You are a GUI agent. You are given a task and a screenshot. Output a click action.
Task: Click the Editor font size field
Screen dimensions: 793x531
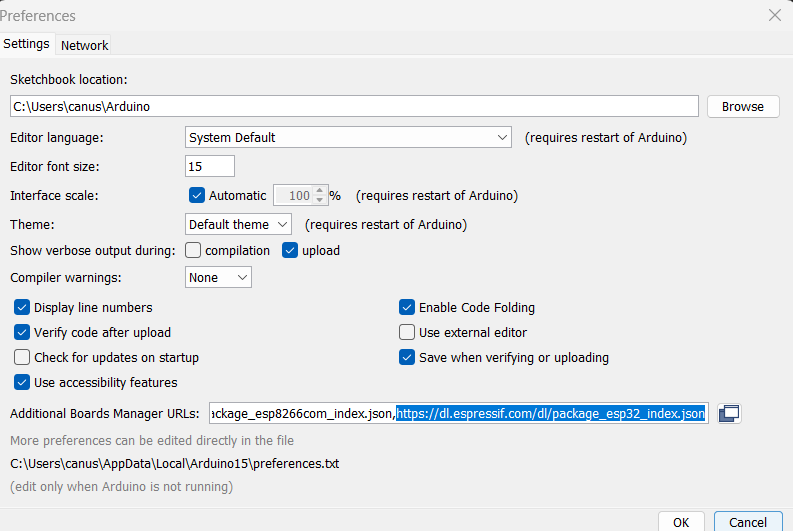tap(210, 166)
